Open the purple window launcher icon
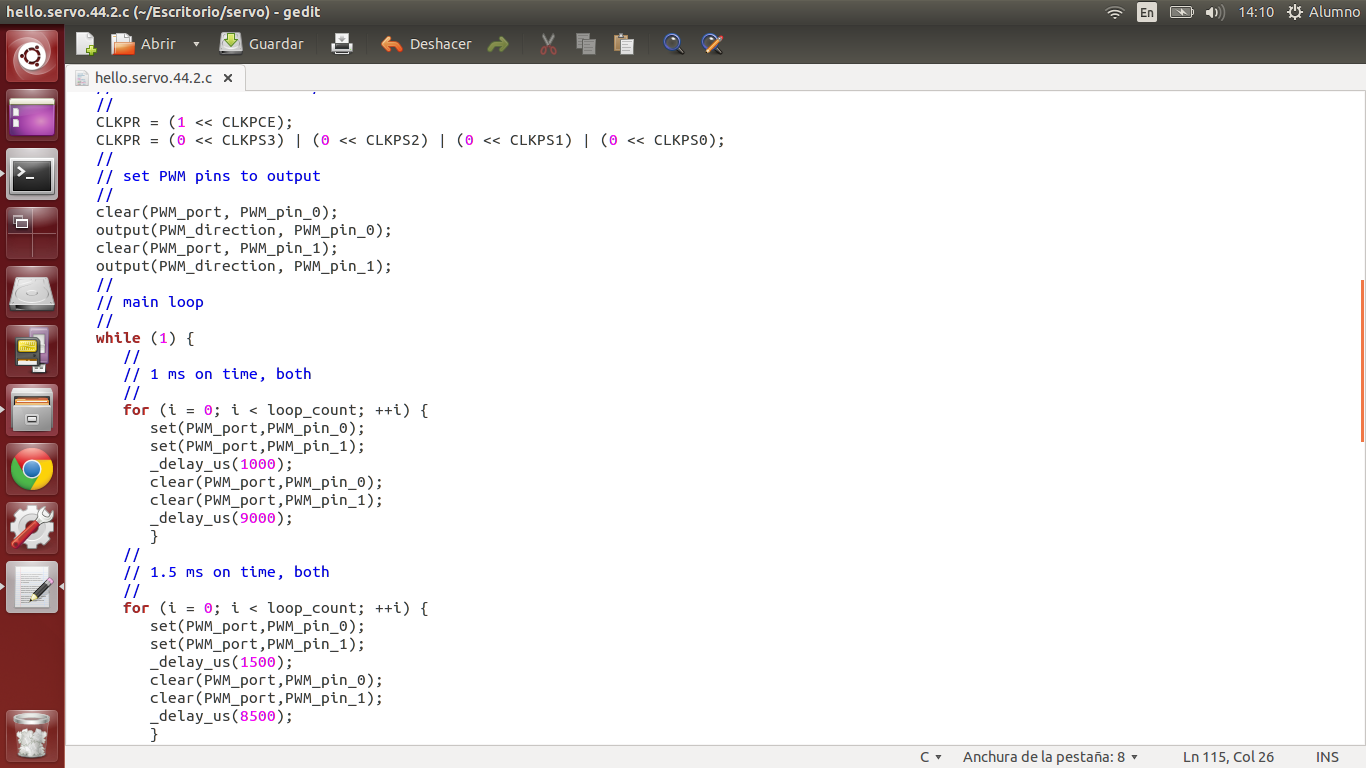Screen dimensions: 1366x768 coord(33,117)
